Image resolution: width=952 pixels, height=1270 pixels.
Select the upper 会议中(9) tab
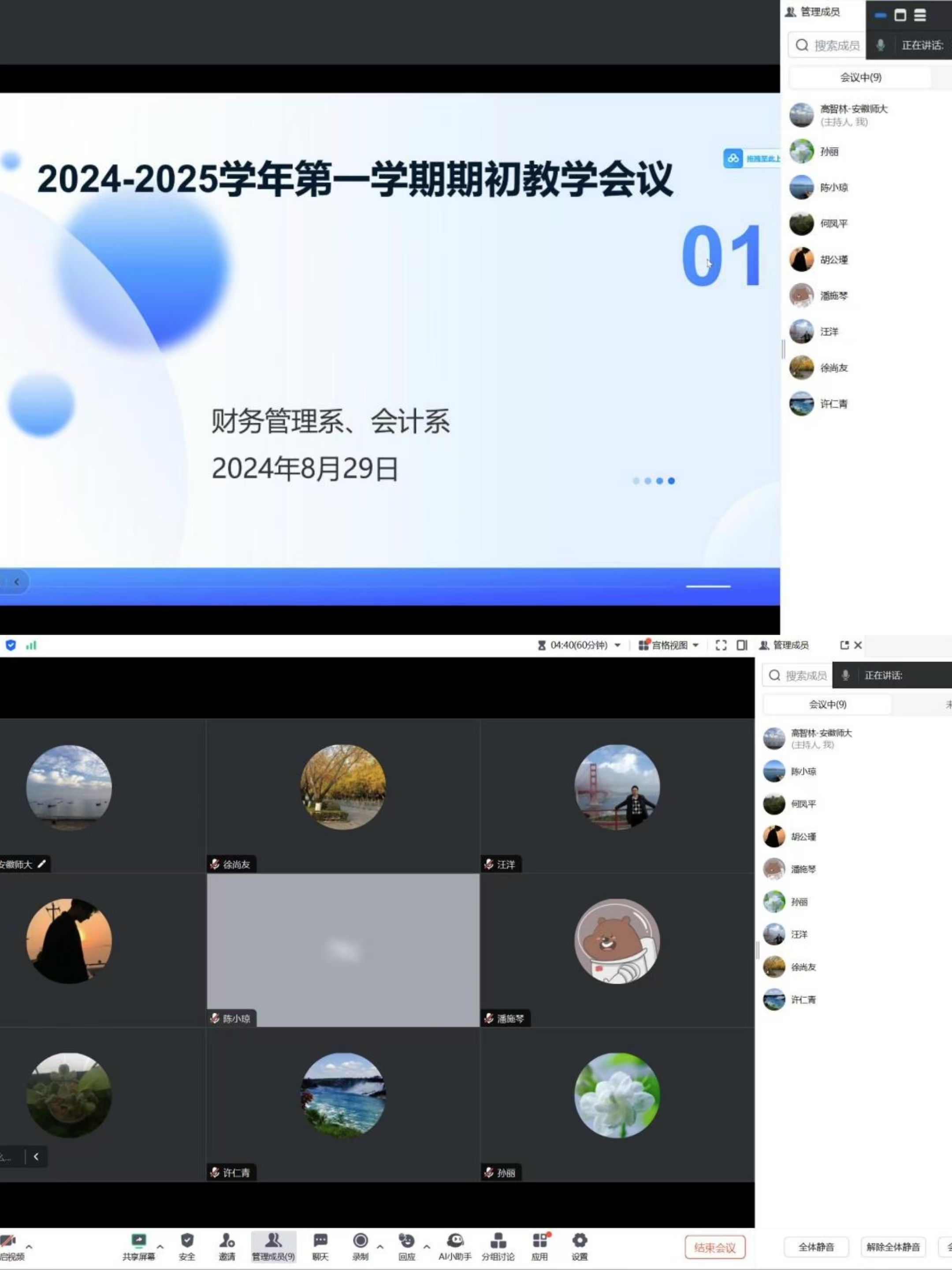(860, 78)
